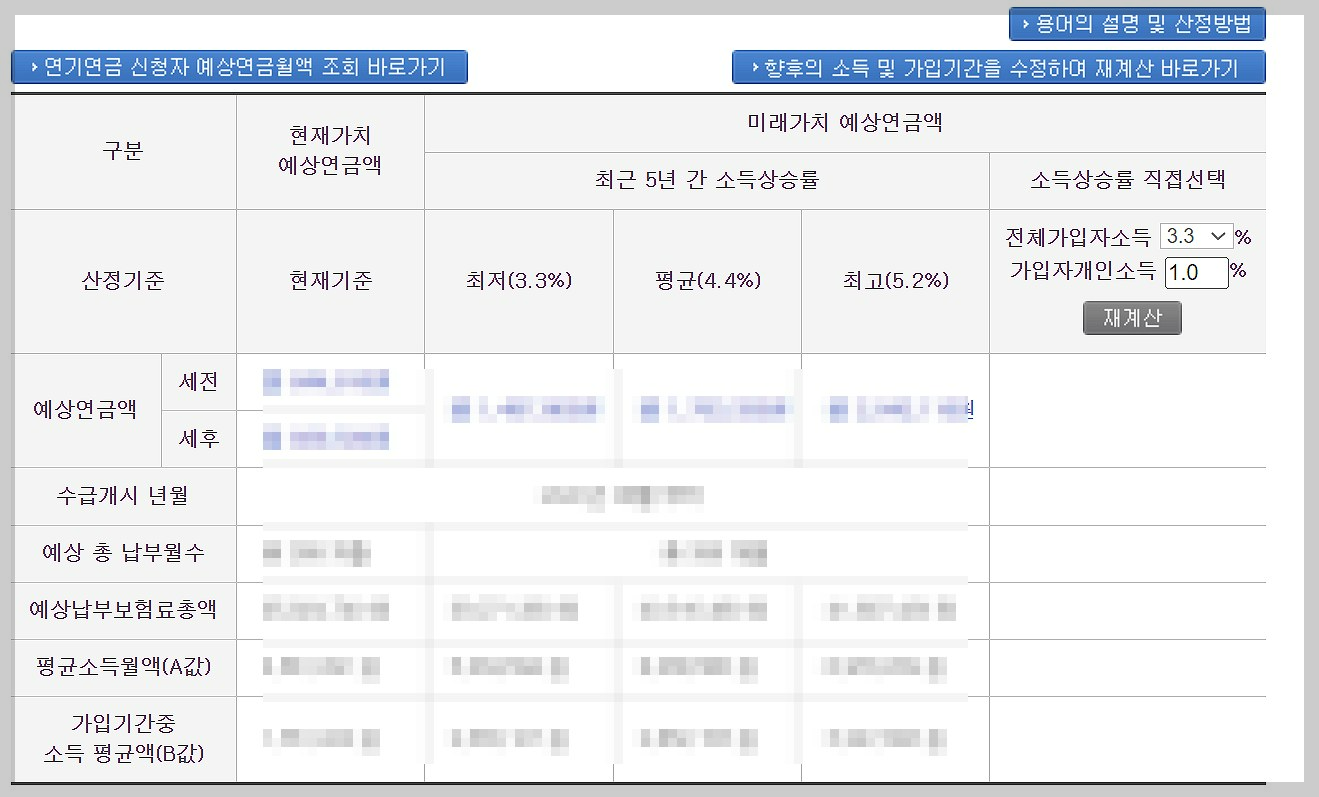This screenshot has height=797, width=1319.
Task: Click the 구분 header cell
Action: [x=123, y=152]
